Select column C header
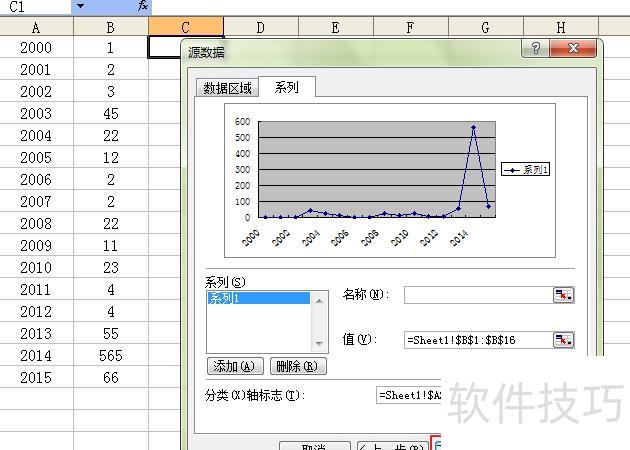Viewport: 630px width, 450px height. coord(186,27)
